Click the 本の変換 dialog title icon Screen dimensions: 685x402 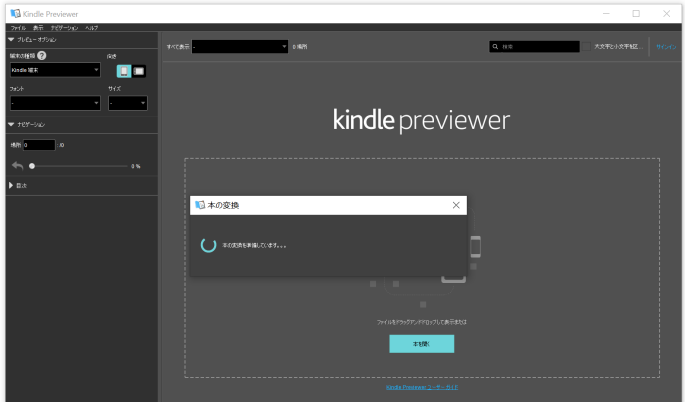pyautogui.click(x=200, y=205)
